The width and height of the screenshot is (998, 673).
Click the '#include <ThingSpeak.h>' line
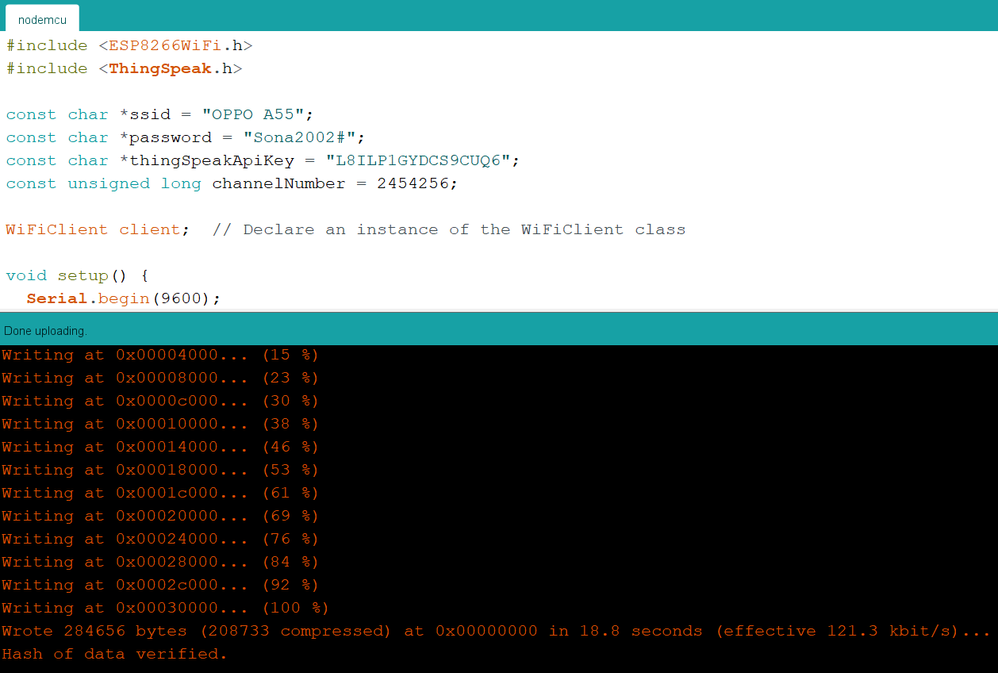pyautogui.click(x=124, y=69)
